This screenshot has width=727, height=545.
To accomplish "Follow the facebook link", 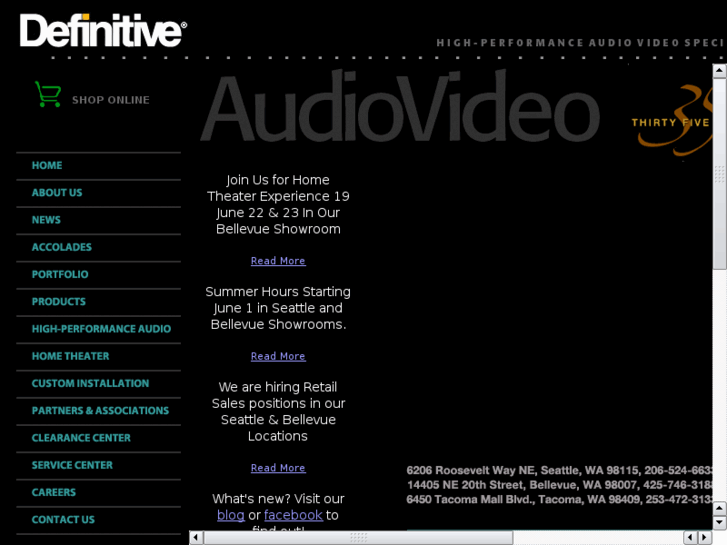I will (293, 515).
